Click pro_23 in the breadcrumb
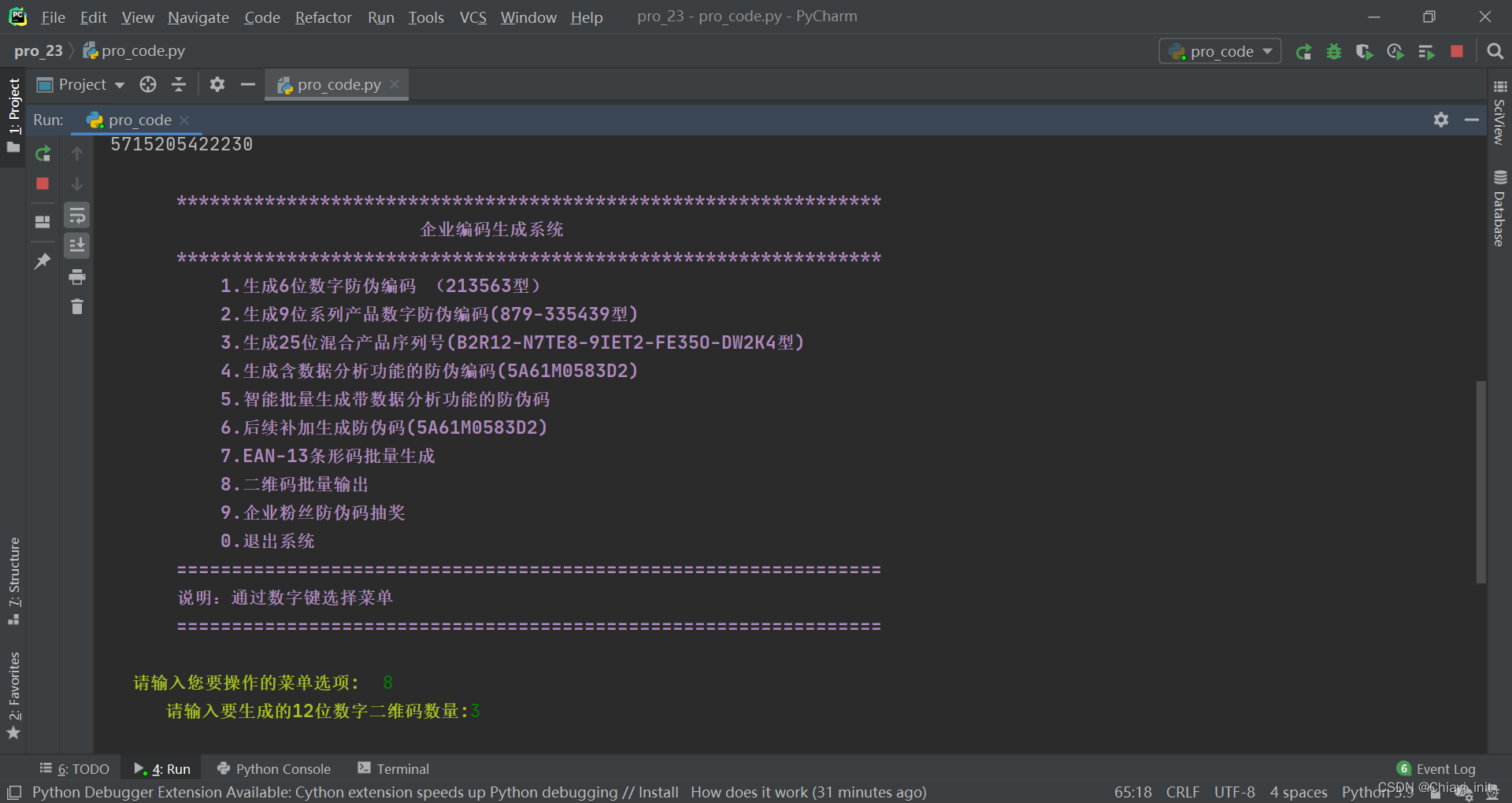The image size is (1512, 803). point(38,51)
